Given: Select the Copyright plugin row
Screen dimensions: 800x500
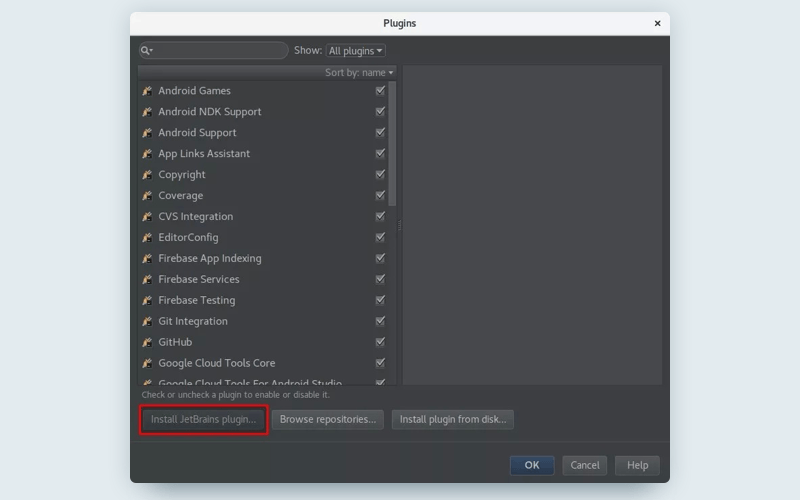Looking at the screenshot, I should tap(263, 174).
